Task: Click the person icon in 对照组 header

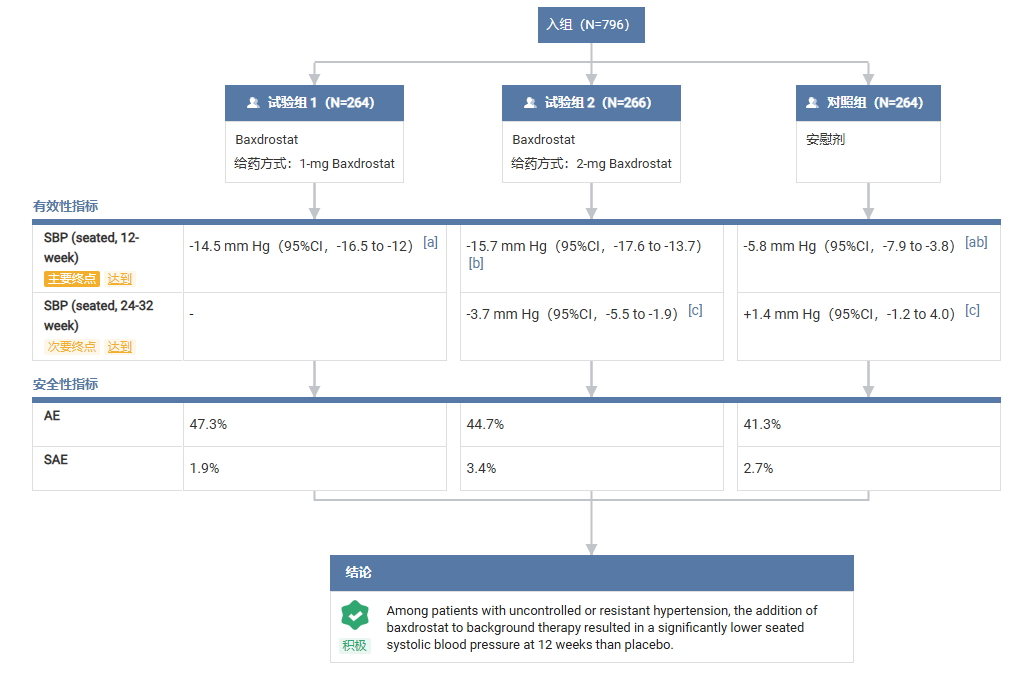Action: point(813,103)
